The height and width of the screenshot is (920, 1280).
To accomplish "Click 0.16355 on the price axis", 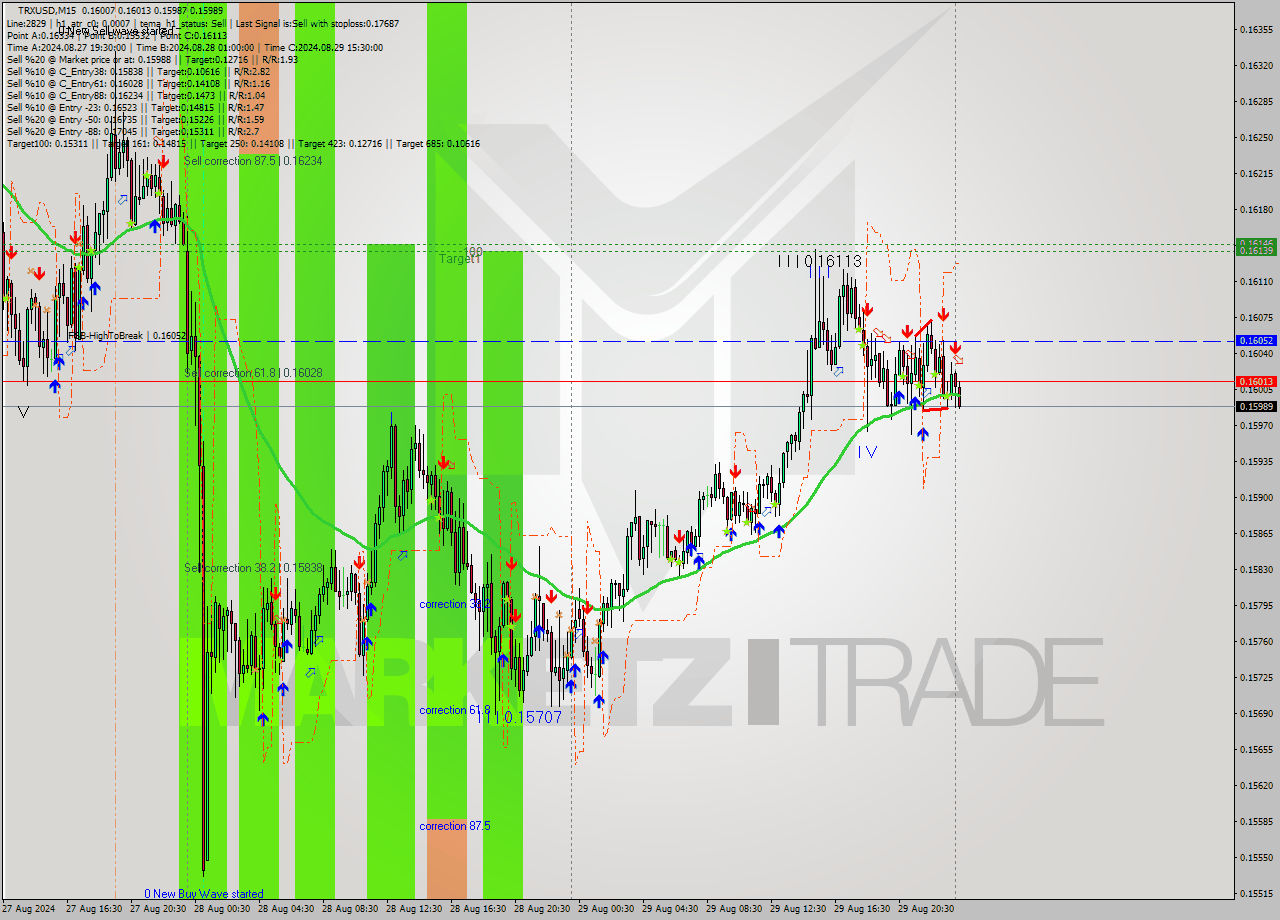I will (1256, 29).
